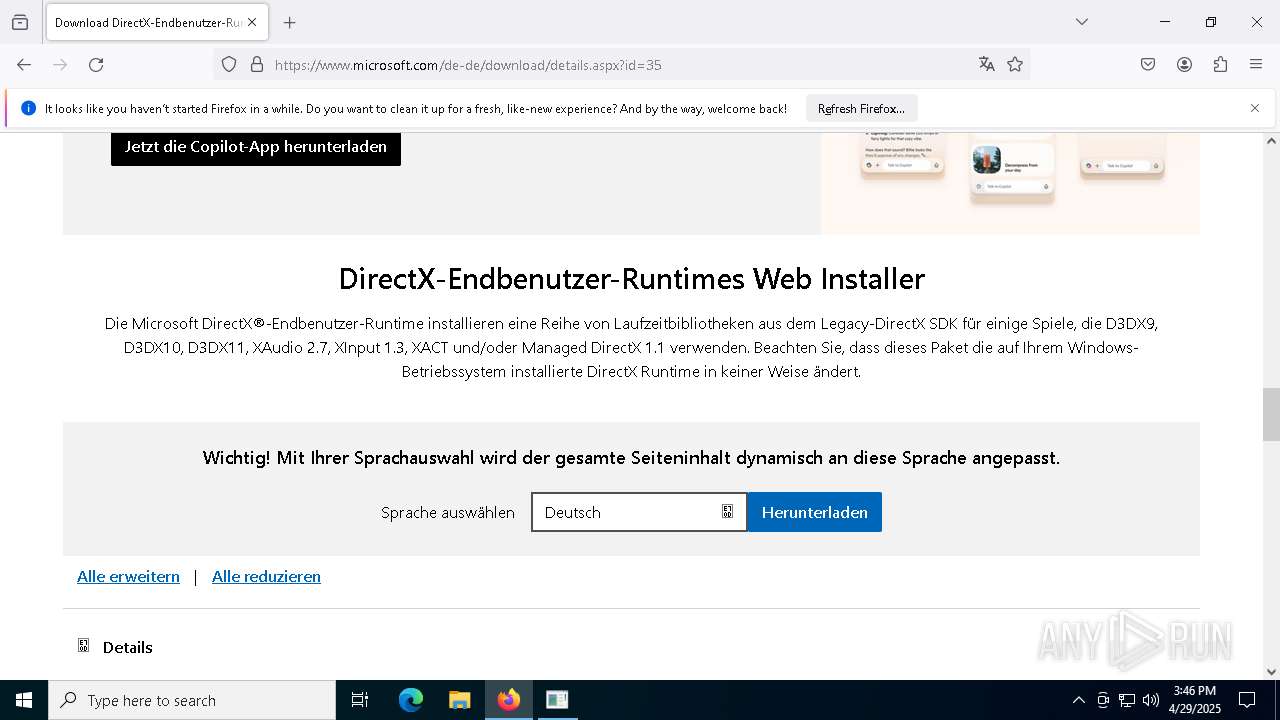
Task: Click DirectX-Endbenutzer-Runtimes Web Installer heading
Action: (632, 278)
